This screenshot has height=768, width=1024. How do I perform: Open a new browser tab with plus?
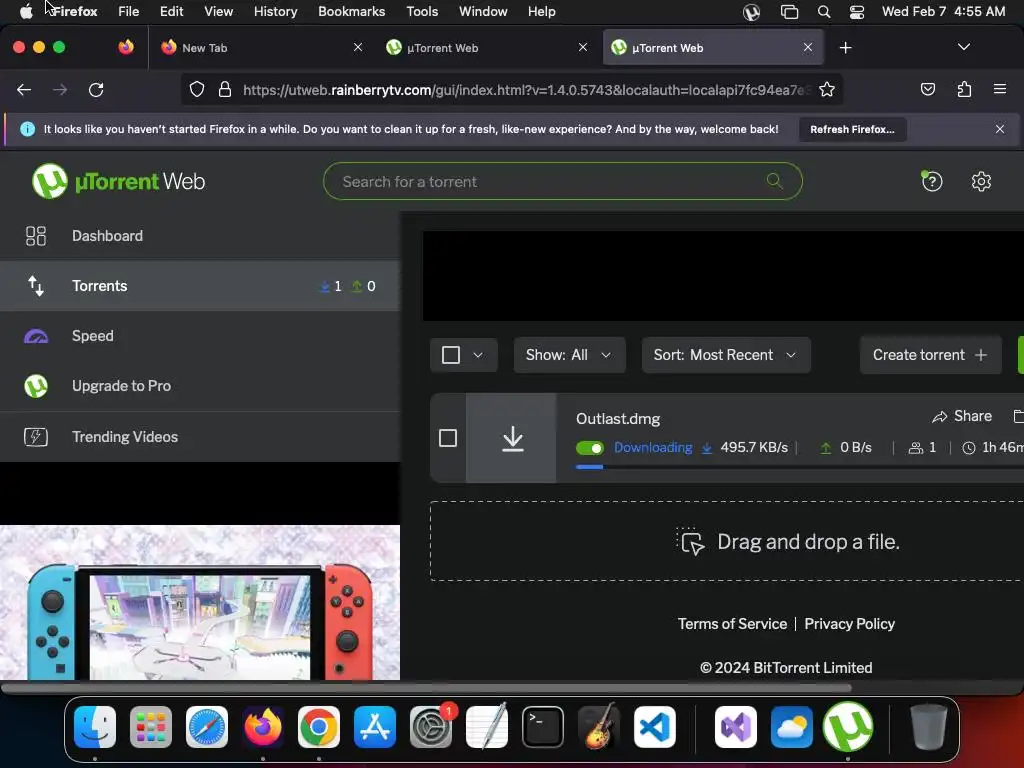[x=845, y=48]
